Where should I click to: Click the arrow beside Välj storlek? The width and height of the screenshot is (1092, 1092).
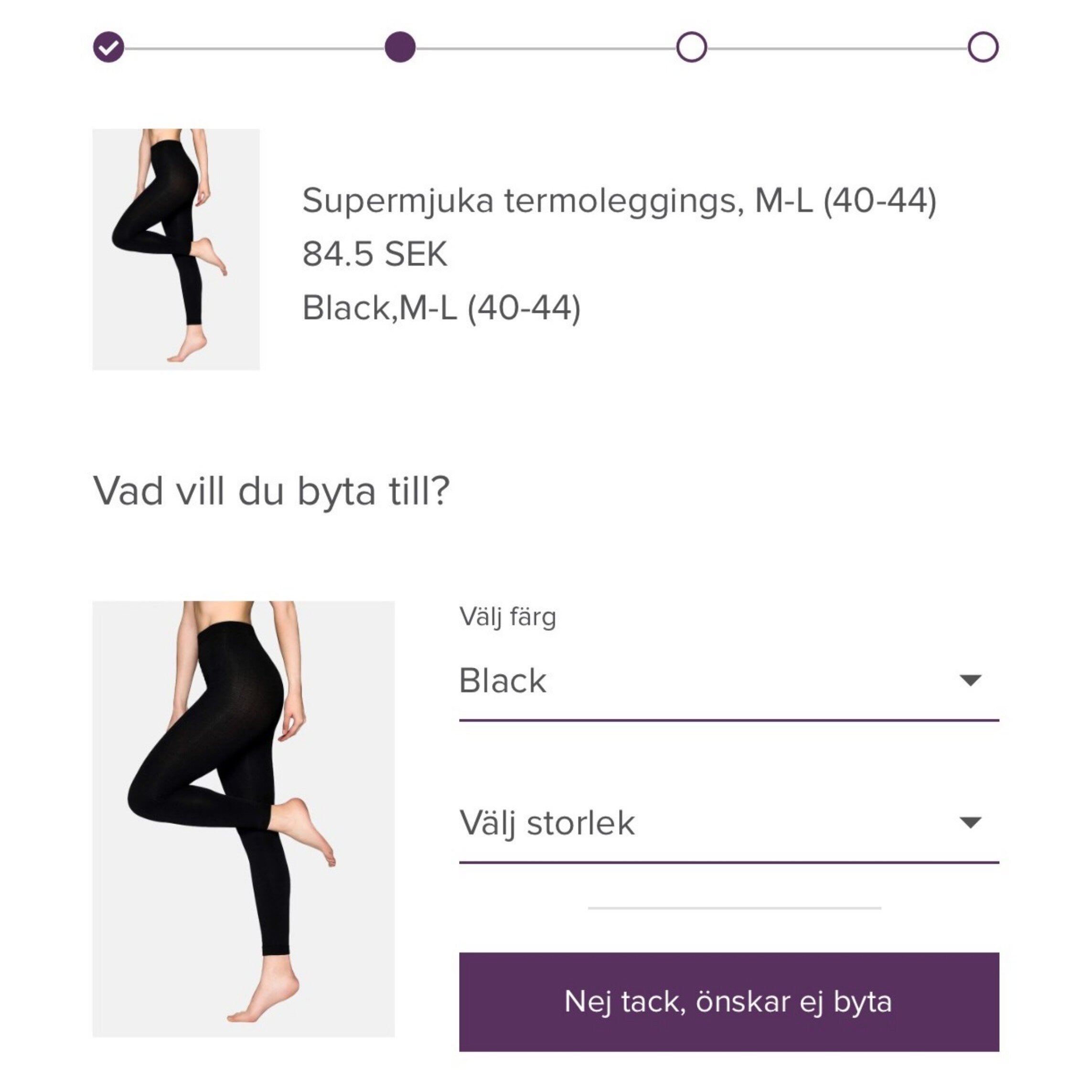[971, 823]
